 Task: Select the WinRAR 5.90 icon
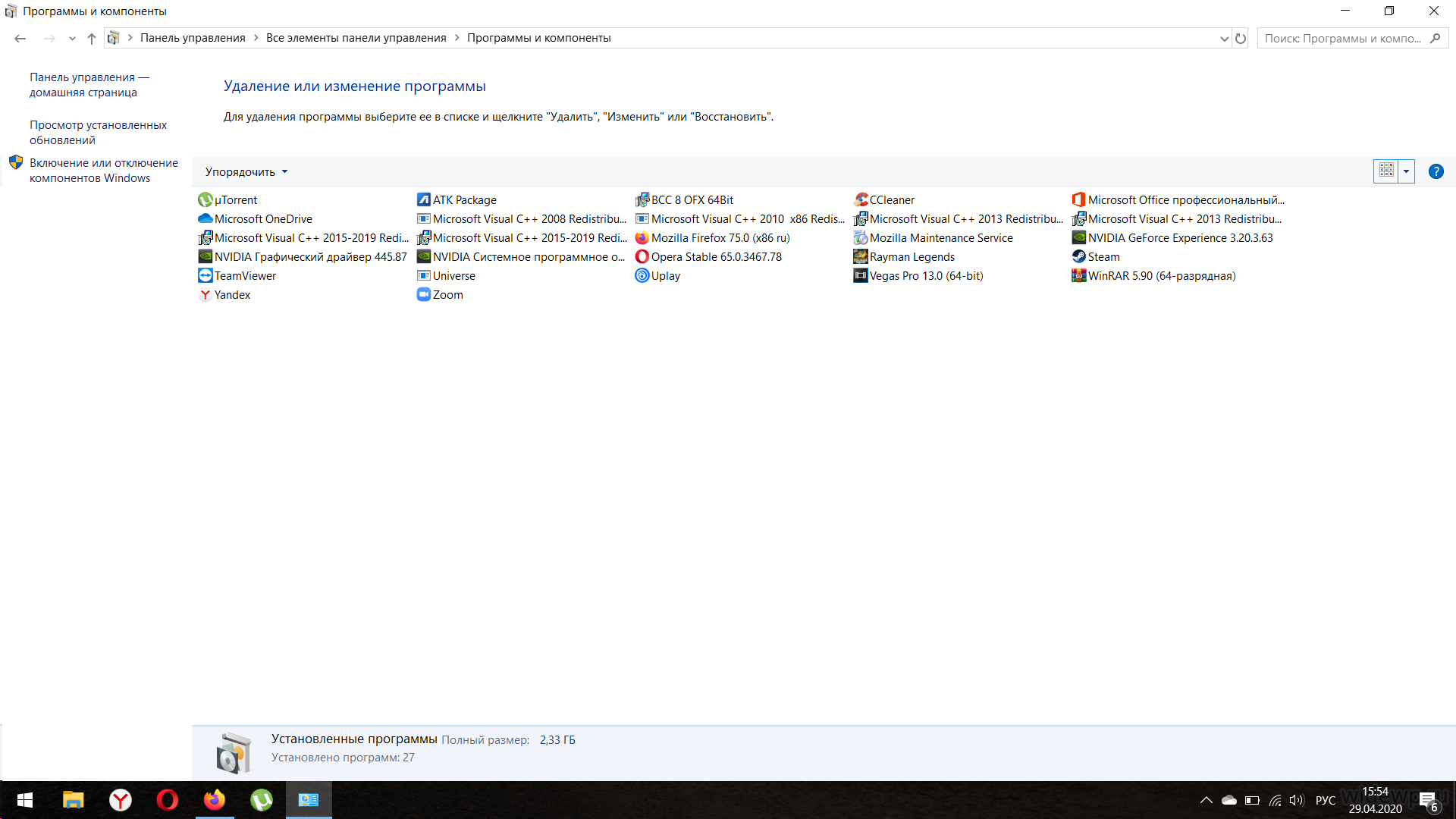1078,276
